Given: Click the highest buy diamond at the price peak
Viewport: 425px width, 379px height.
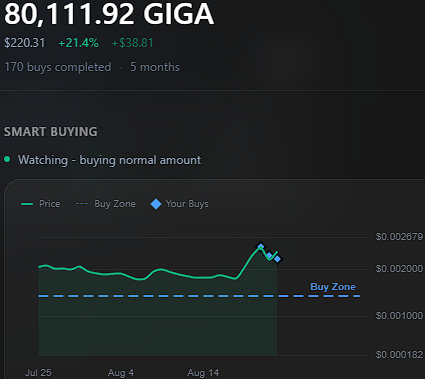Looking at the screenshot, I should point(261,247).
